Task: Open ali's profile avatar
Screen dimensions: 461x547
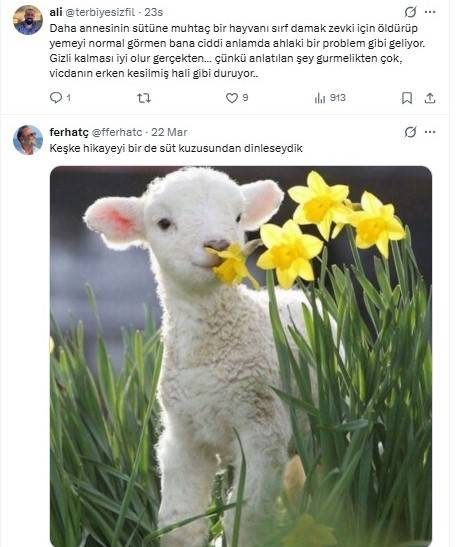Action: pyautogui.click(x=28, y=20)
